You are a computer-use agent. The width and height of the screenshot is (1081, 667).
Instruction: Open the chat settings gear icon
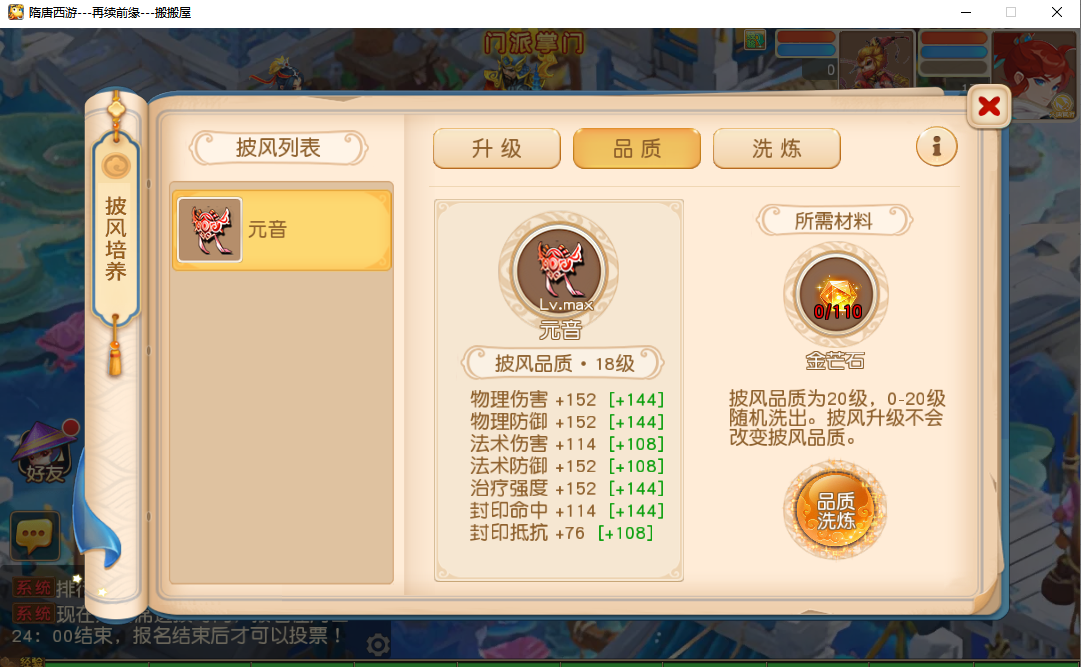point(378,646)
